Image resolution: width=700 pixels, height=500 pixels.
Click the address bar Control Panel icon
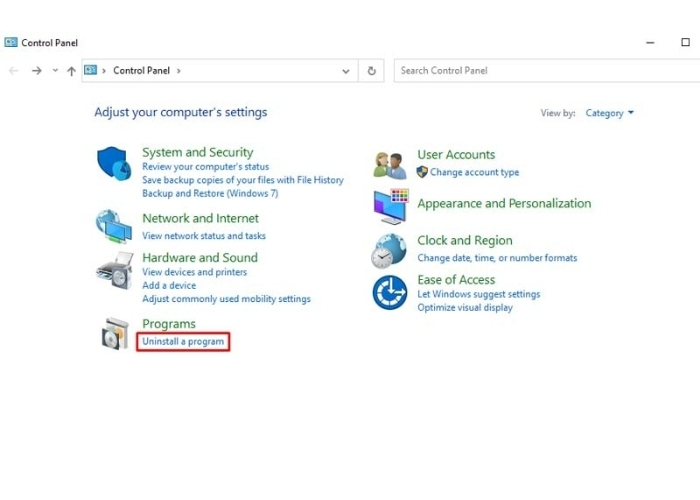point(91,70)
